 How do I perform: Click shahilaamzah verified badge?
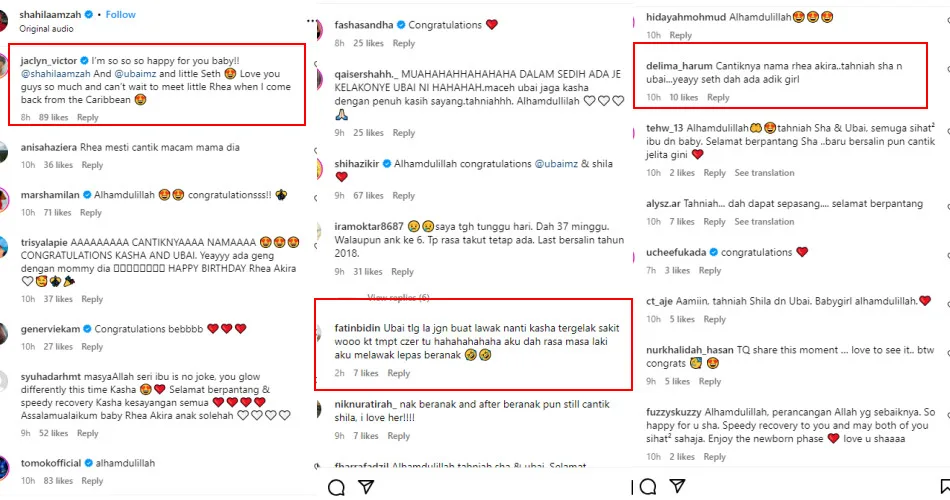(90, 15)
